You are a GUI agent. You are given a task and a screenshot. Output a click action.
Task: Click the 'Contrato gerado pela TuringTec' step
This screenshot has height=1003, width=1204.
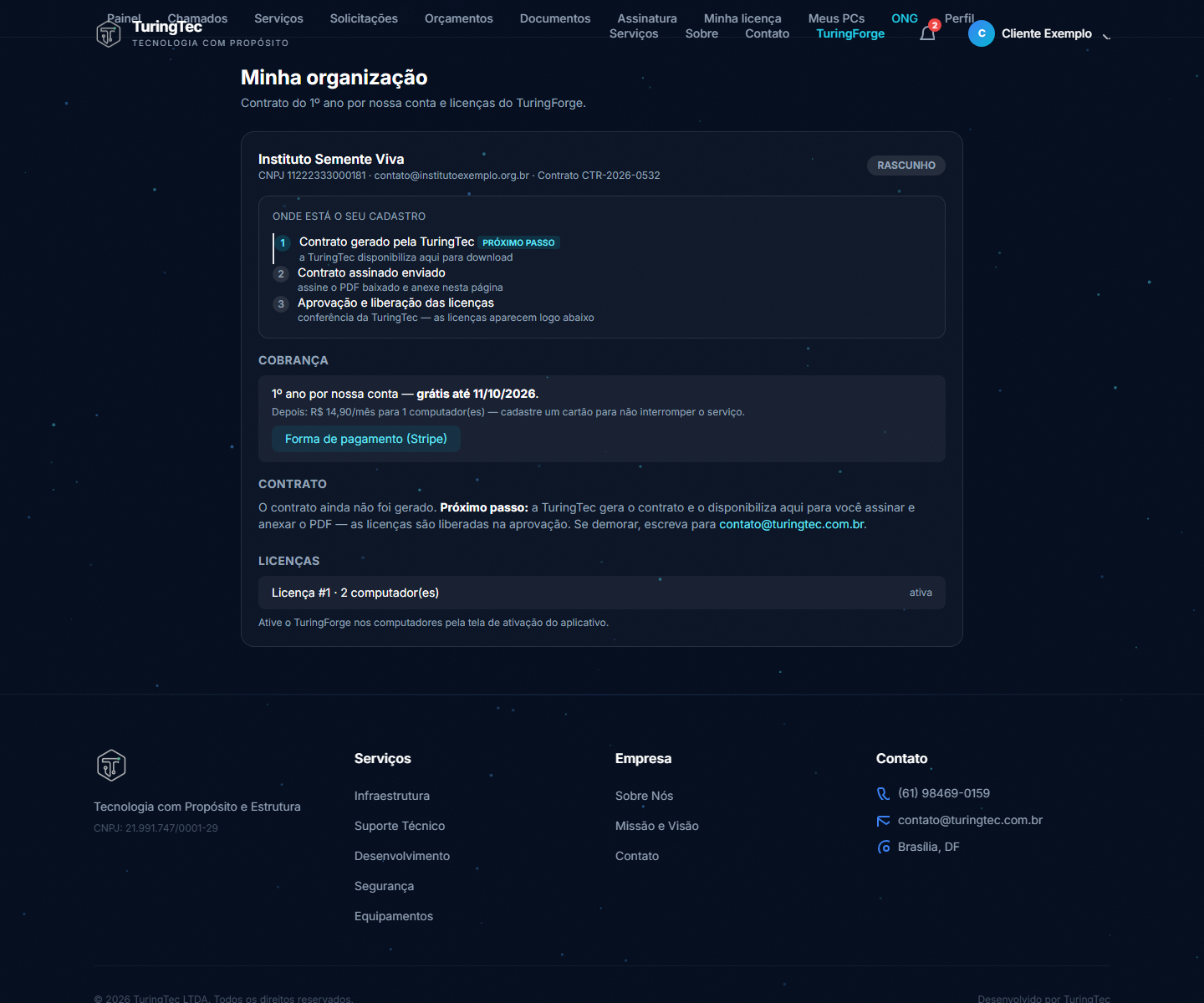tap(386, 242)
